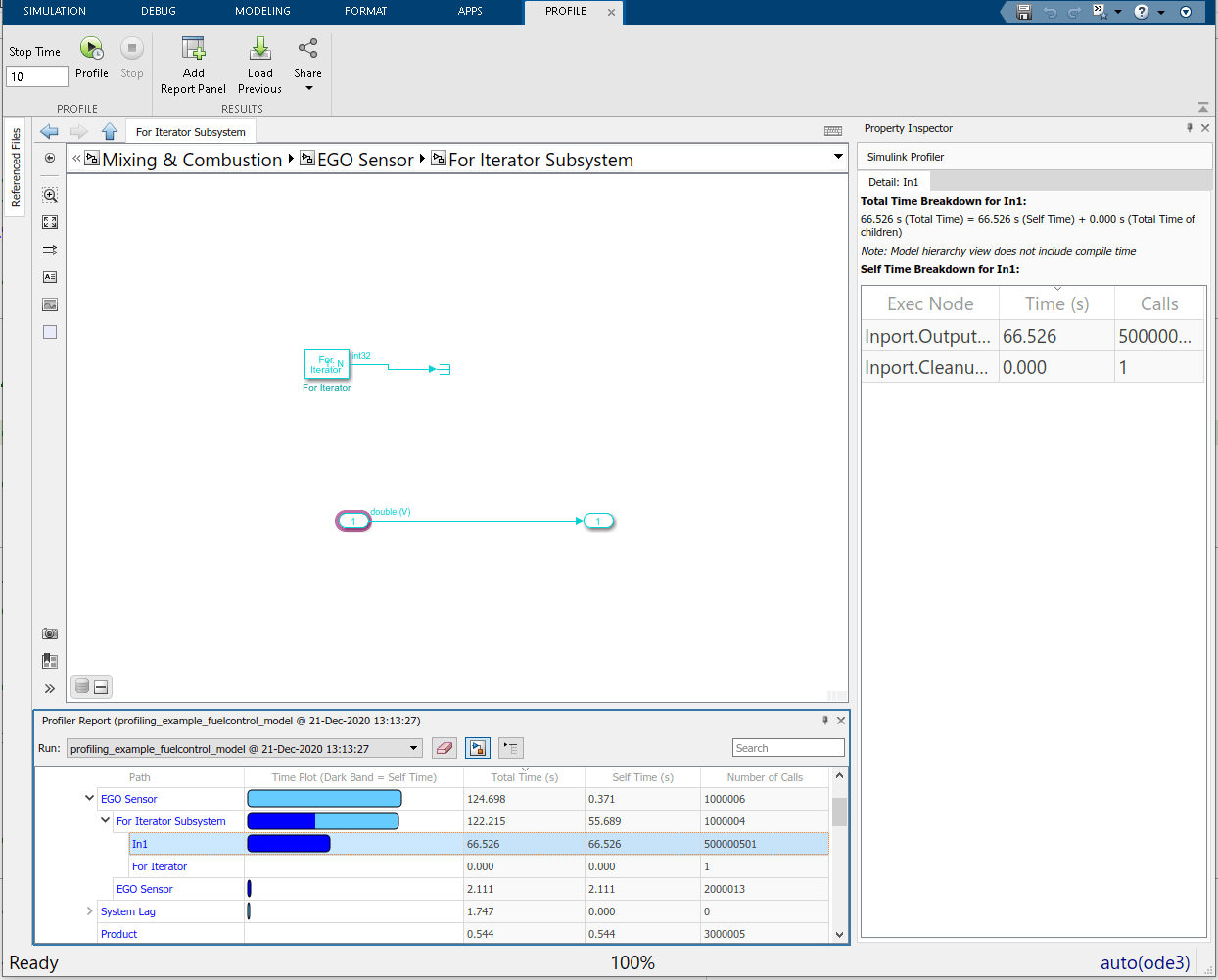Screen dimensions: 1218x980
Task: Open the Product link
Action: point(119,934)
